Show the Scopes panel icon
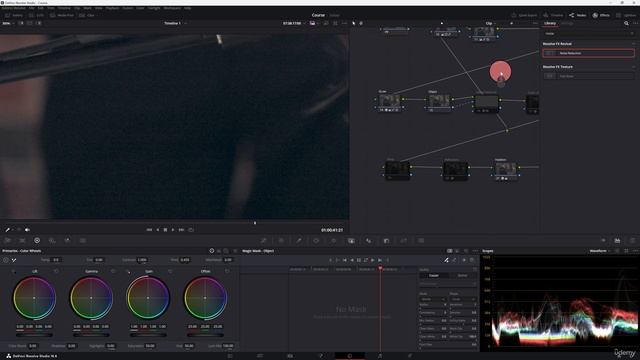The height and width of the screenshot is (360, 640). [x=618, y=241]
